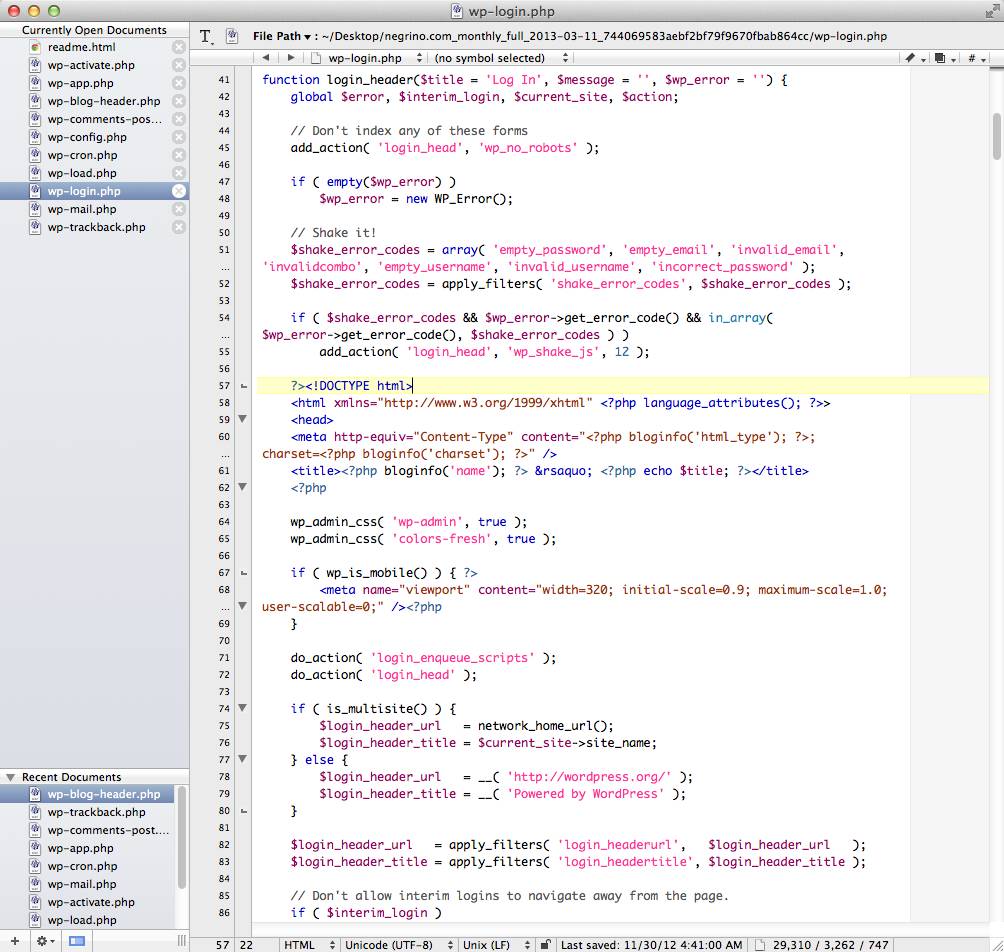Screen dimensions: 1004x952
Task: Open wp-cron.php from Recent Documents list
Action: pos(82,866)
